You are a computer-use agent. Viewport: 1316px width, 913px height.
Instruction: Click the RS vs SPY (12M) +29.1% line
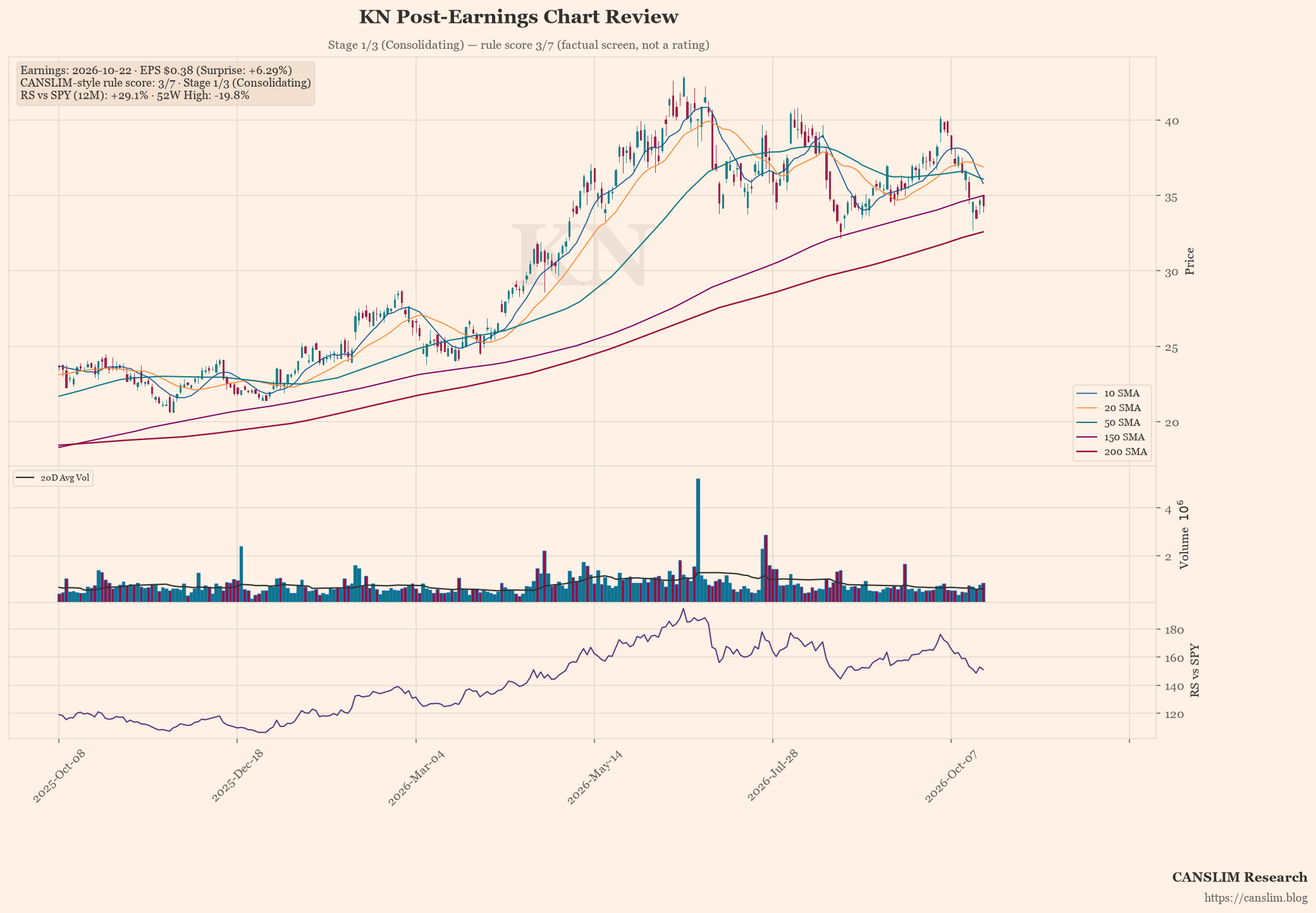point(135,95)
